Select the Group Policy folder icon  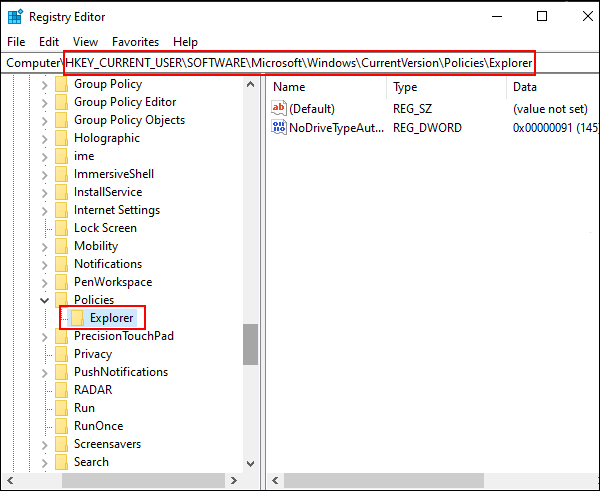point(61,84)
